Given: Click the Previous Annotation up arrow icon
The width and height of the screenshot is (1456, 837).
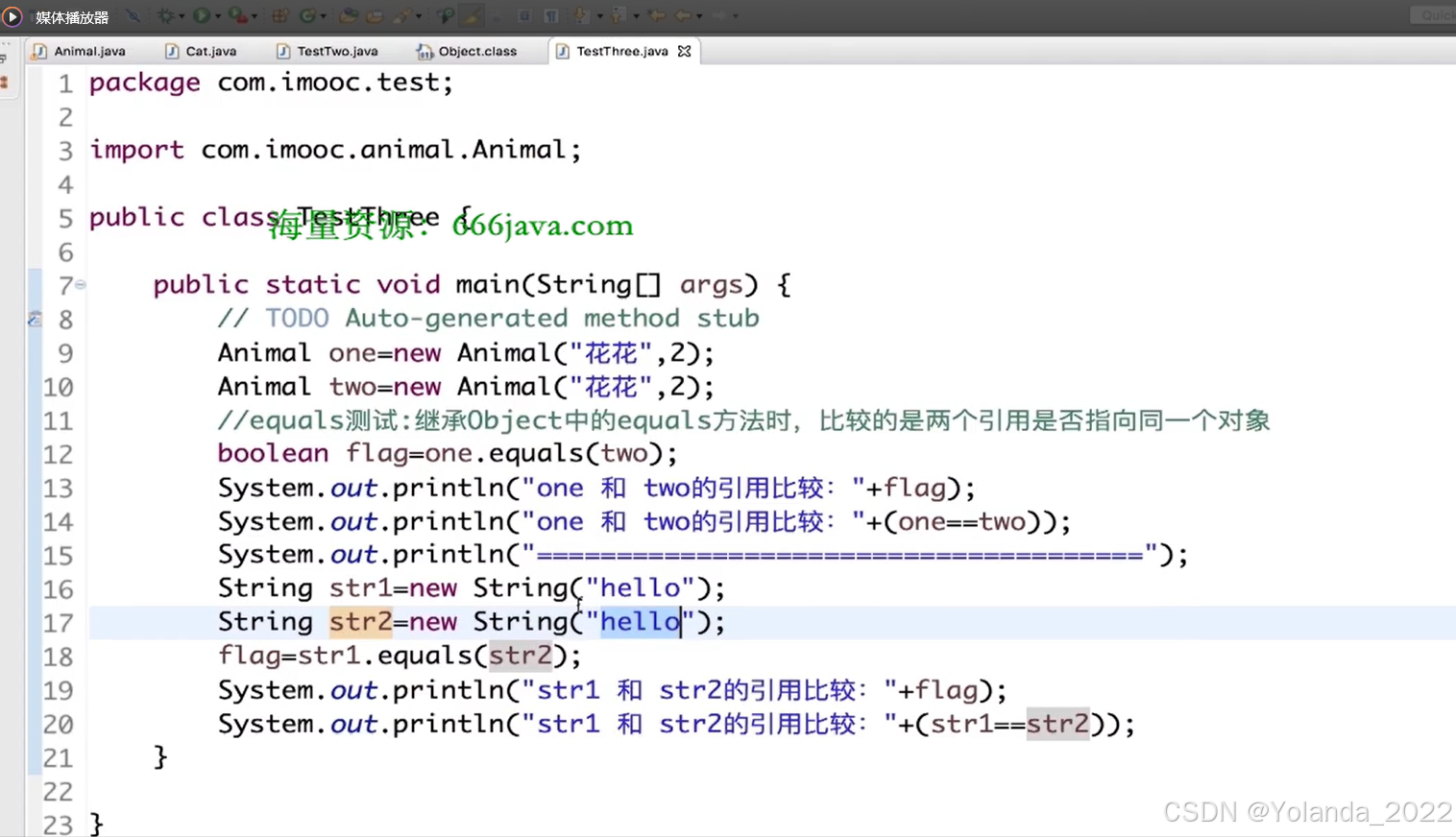Looking at the screenshot, I should [x=617, y=16].
